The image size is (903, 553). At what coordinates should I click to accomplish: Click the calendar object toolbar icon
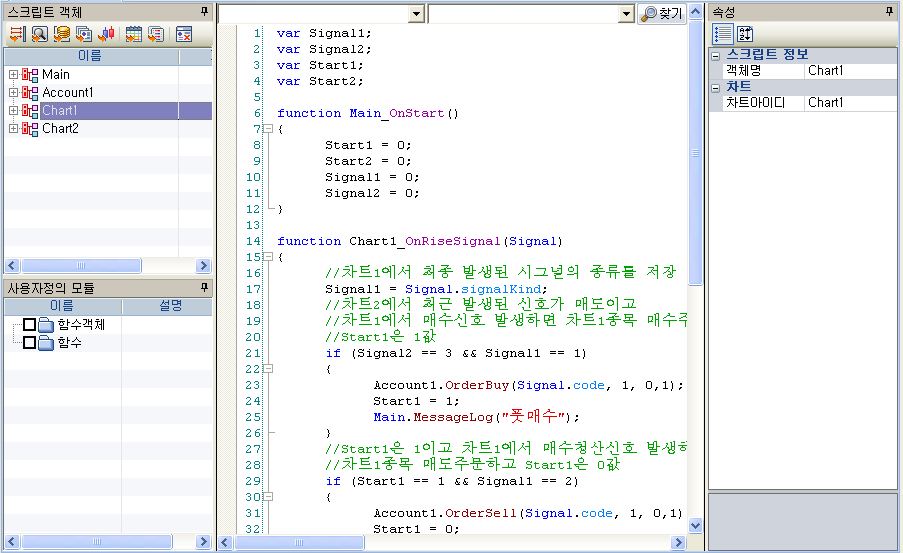(133, 34)
